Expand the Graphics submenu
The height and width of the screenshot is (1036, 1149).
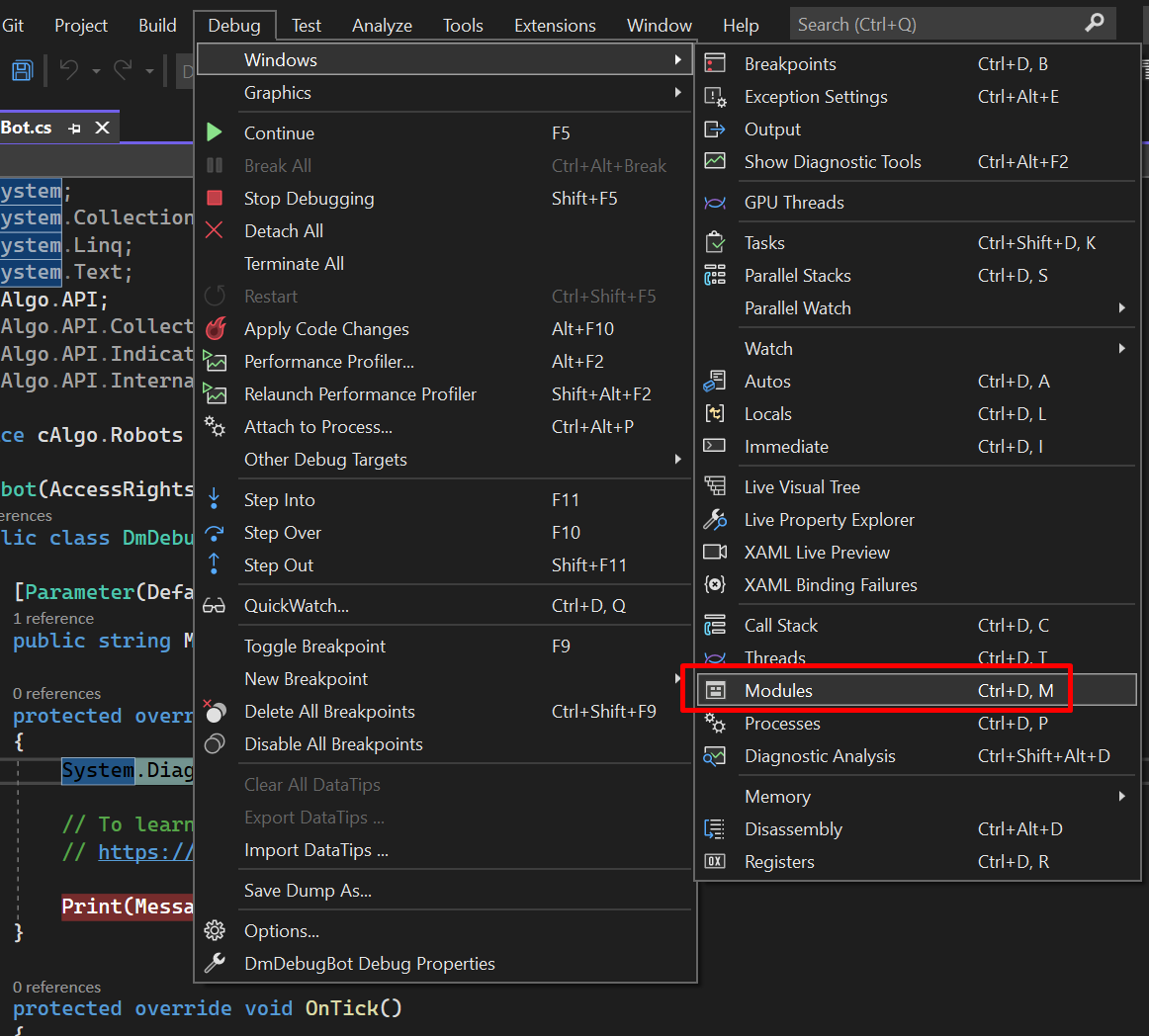point(445,92)
